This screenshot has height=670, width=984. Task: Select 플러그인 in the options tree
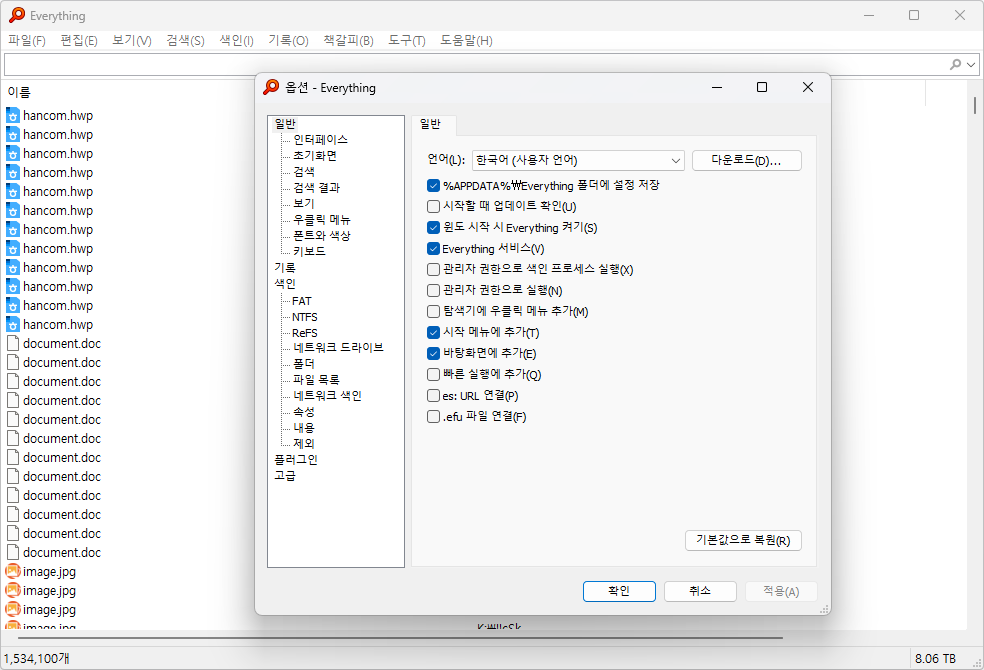296,460
